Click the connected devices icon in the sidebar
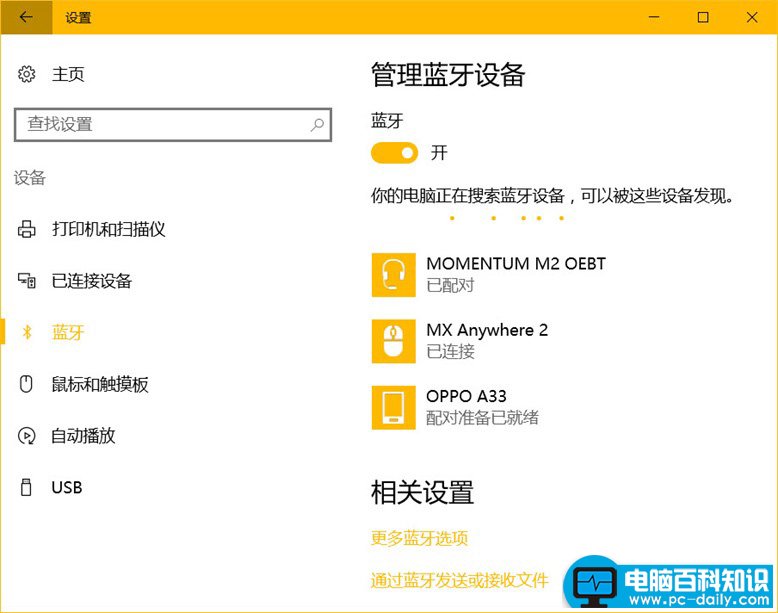 point(26,281)
